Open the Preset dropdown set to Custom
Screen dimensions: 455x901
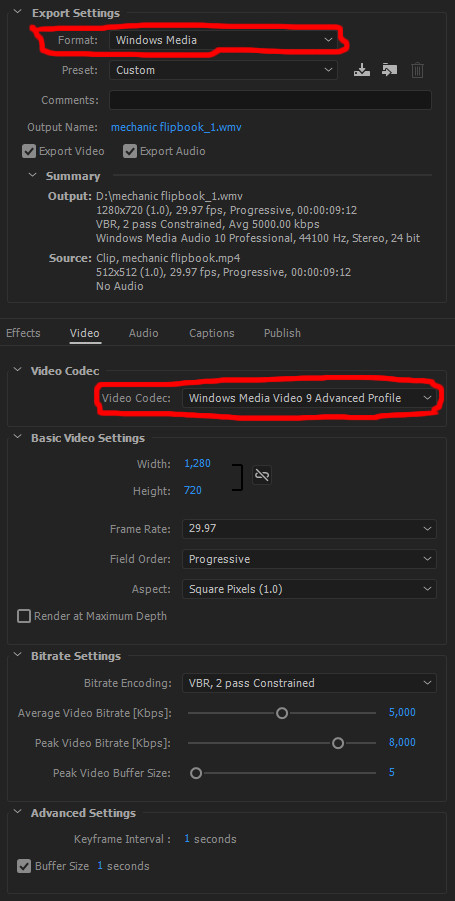223,70
